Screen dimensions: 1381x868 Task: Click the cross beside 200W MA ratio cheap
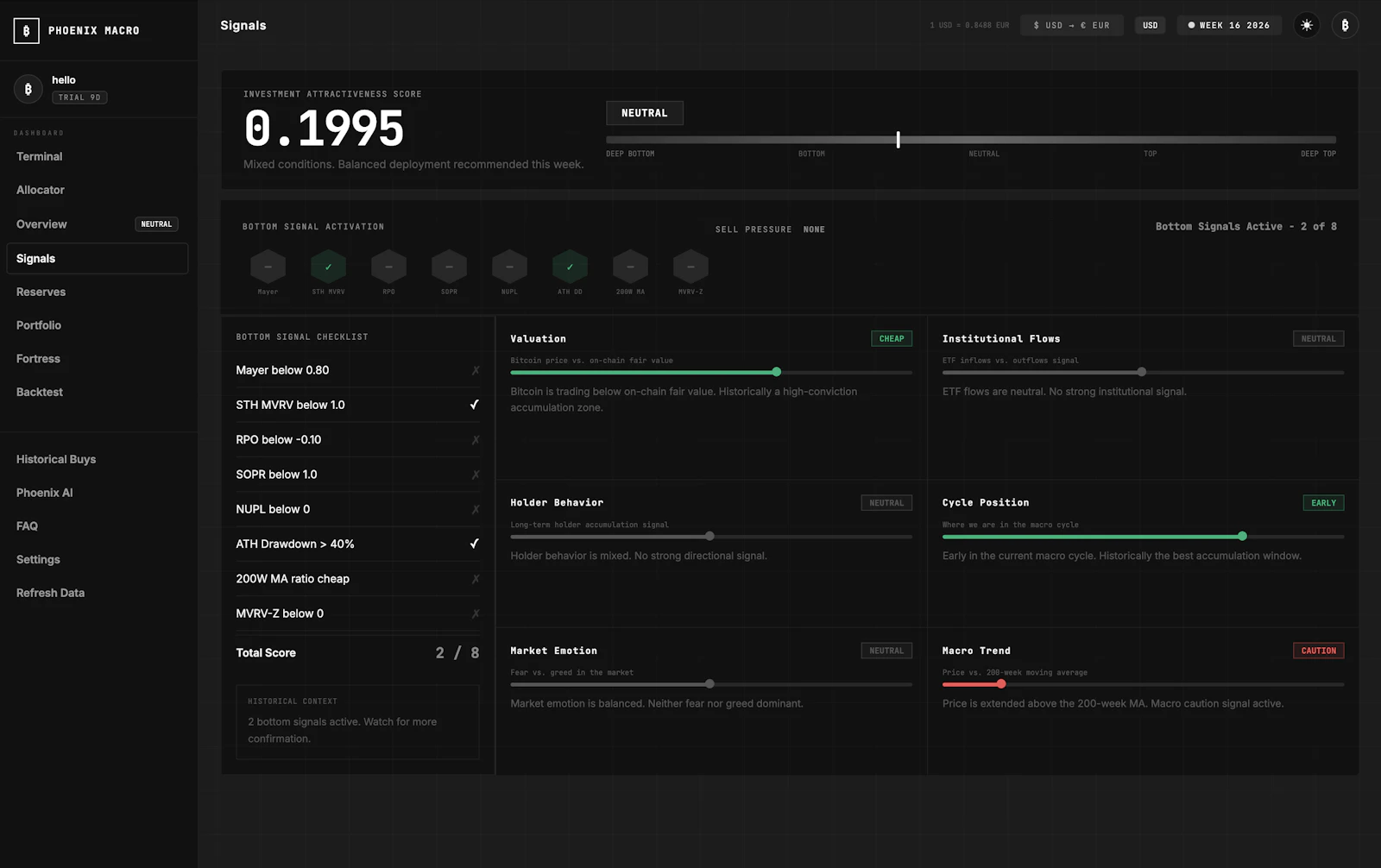pyautogui.click(x=476, y=579)
